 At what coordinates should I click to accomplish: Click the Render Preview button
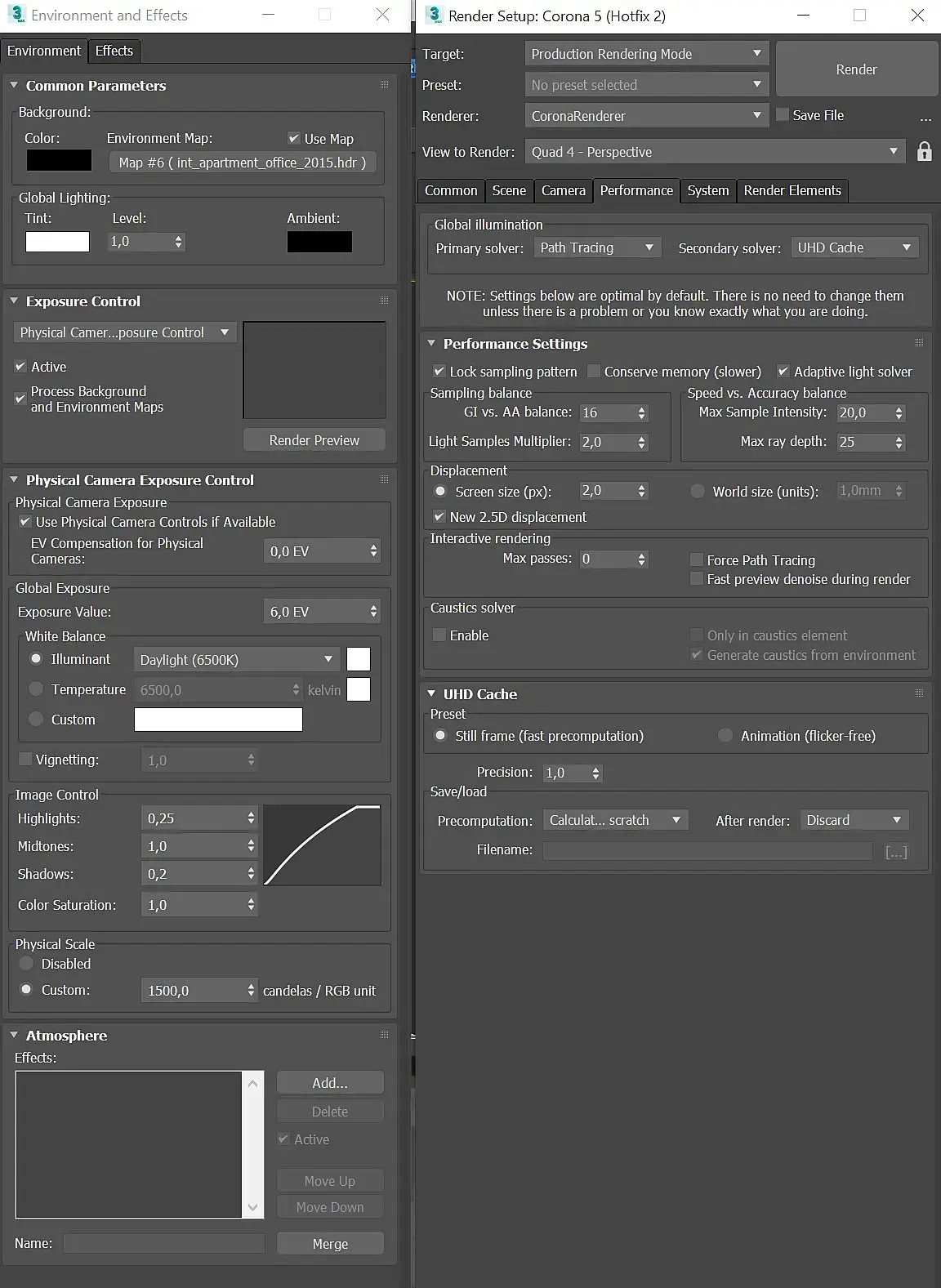click(x=314, y=440)
